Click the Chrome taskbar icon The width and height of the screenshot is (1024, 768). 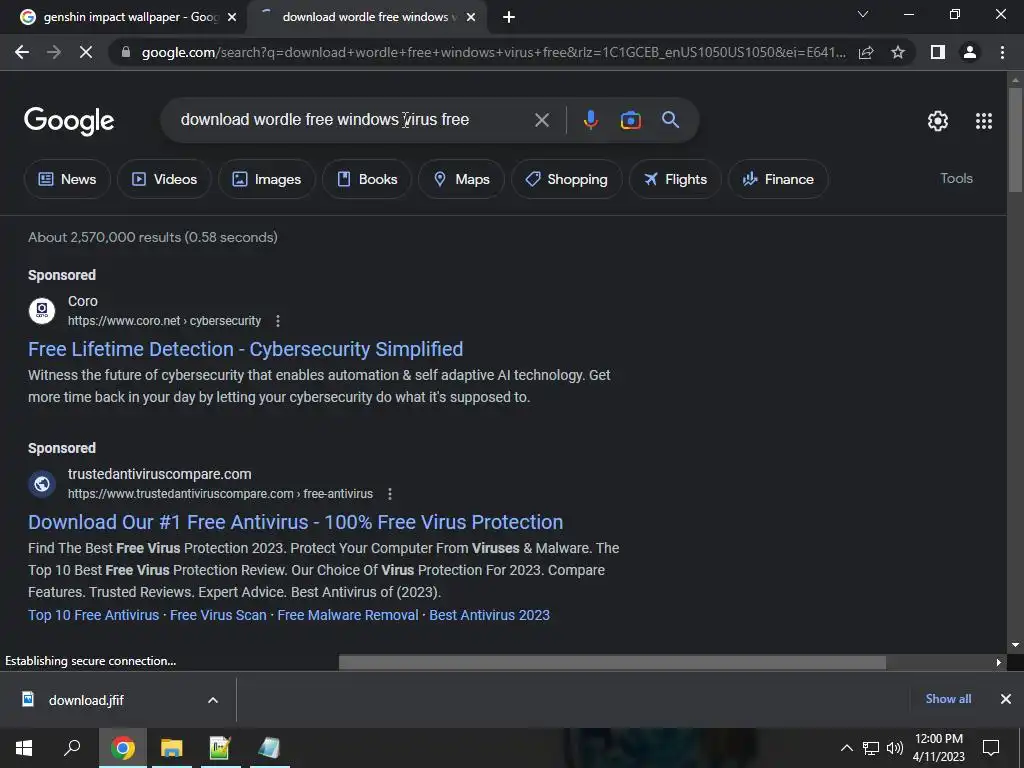(x=122, y=748)
